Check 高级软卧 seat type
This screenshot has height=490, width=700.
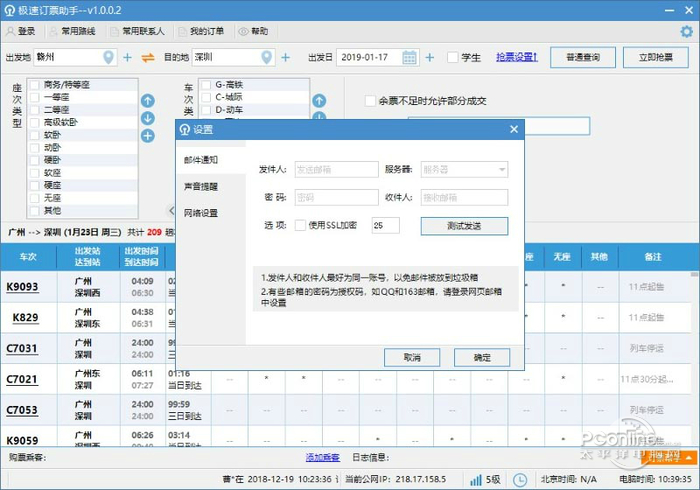pos(34,122)
